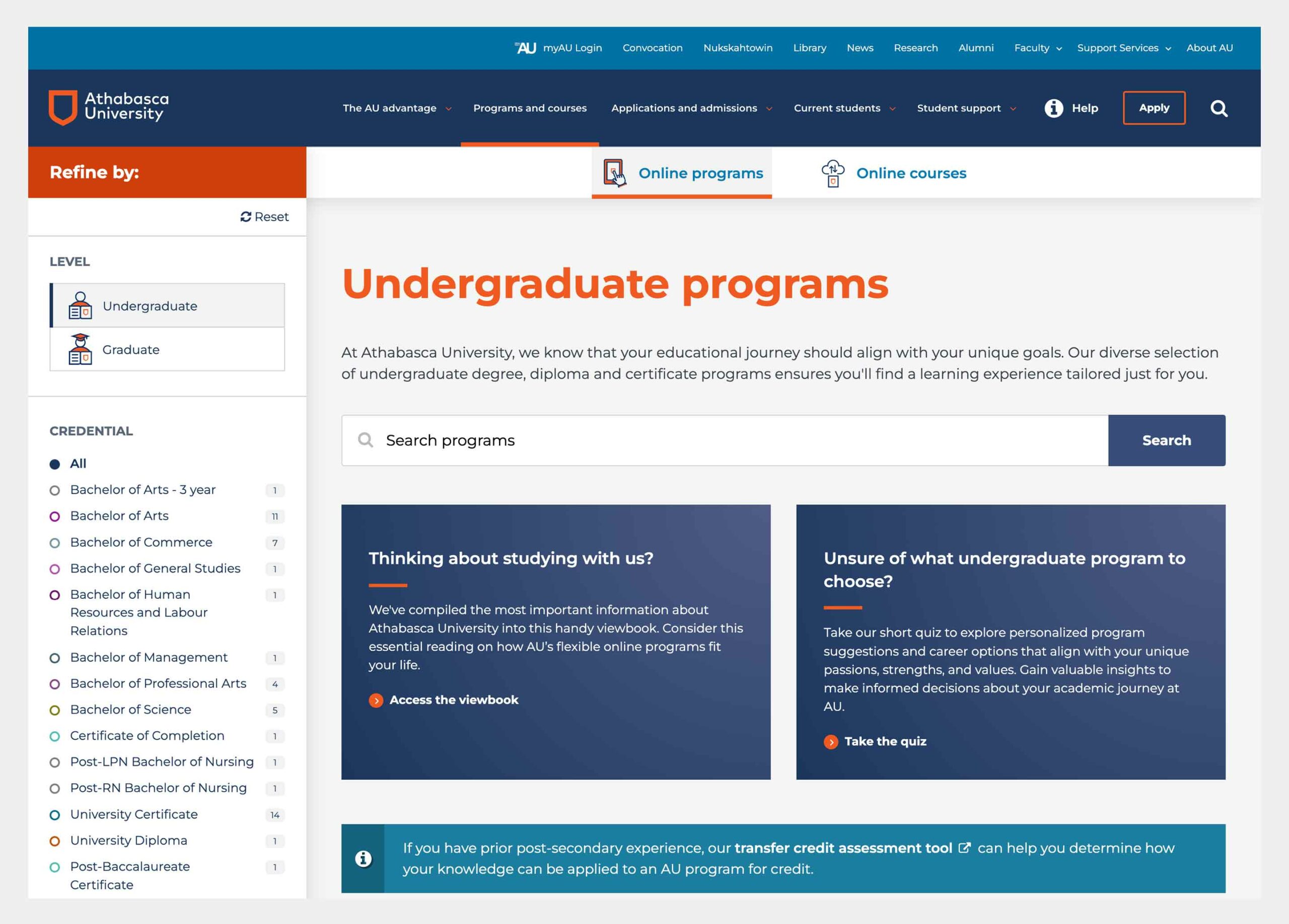
Task: Open Programs and courses nav item
Action: 530,108
